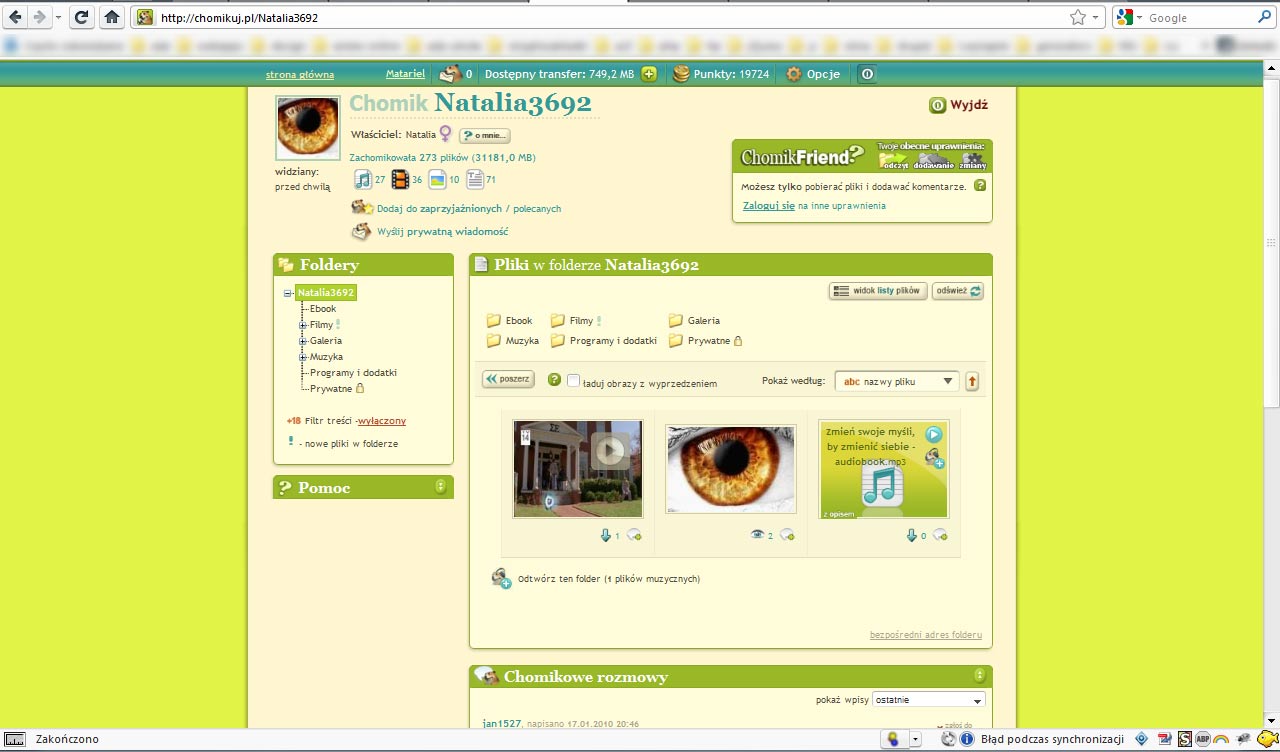Click the 'poszerz' widen button

pyautogui.click(x=508, y=380)
